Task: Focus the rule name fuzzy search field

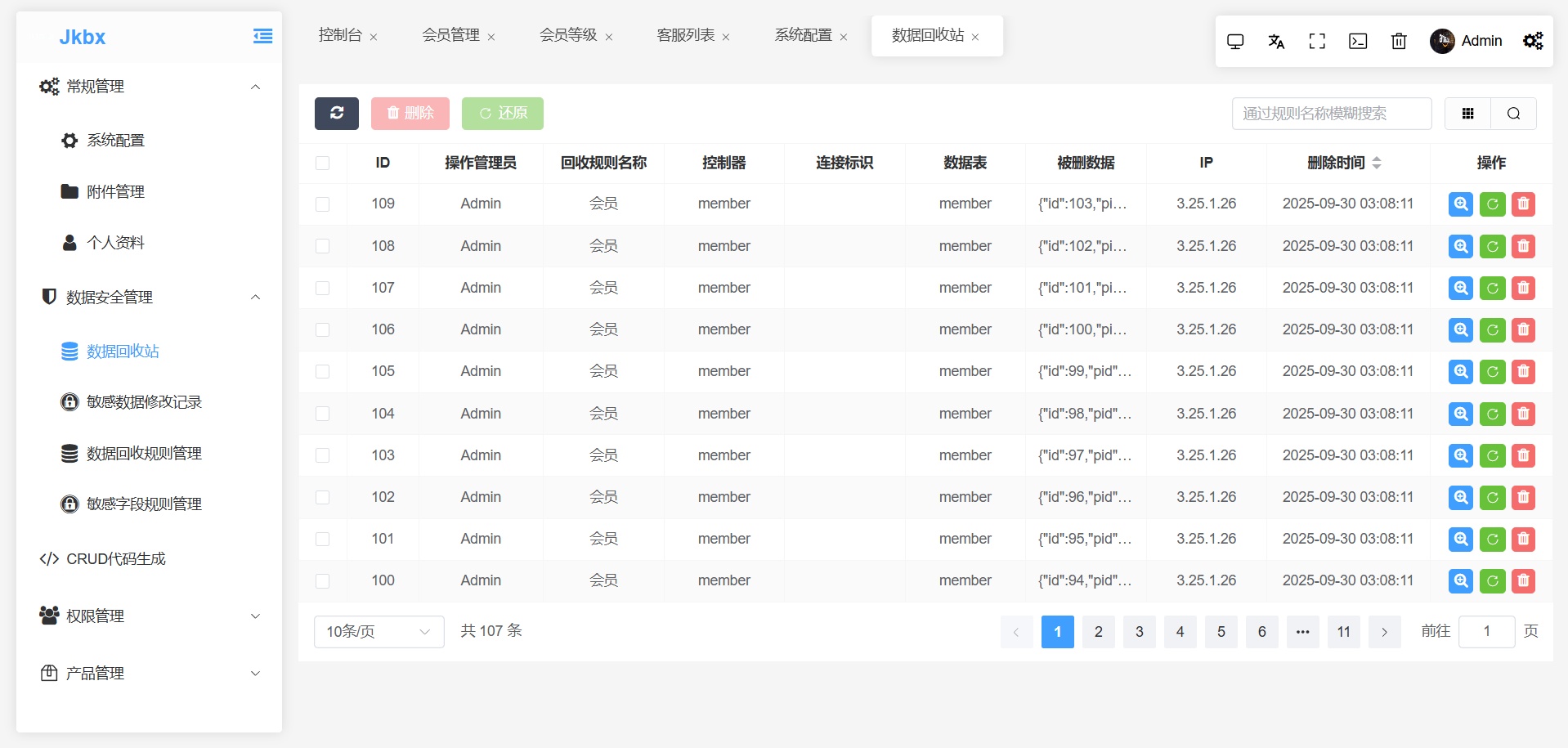Action: click(x=1331, y=114)
